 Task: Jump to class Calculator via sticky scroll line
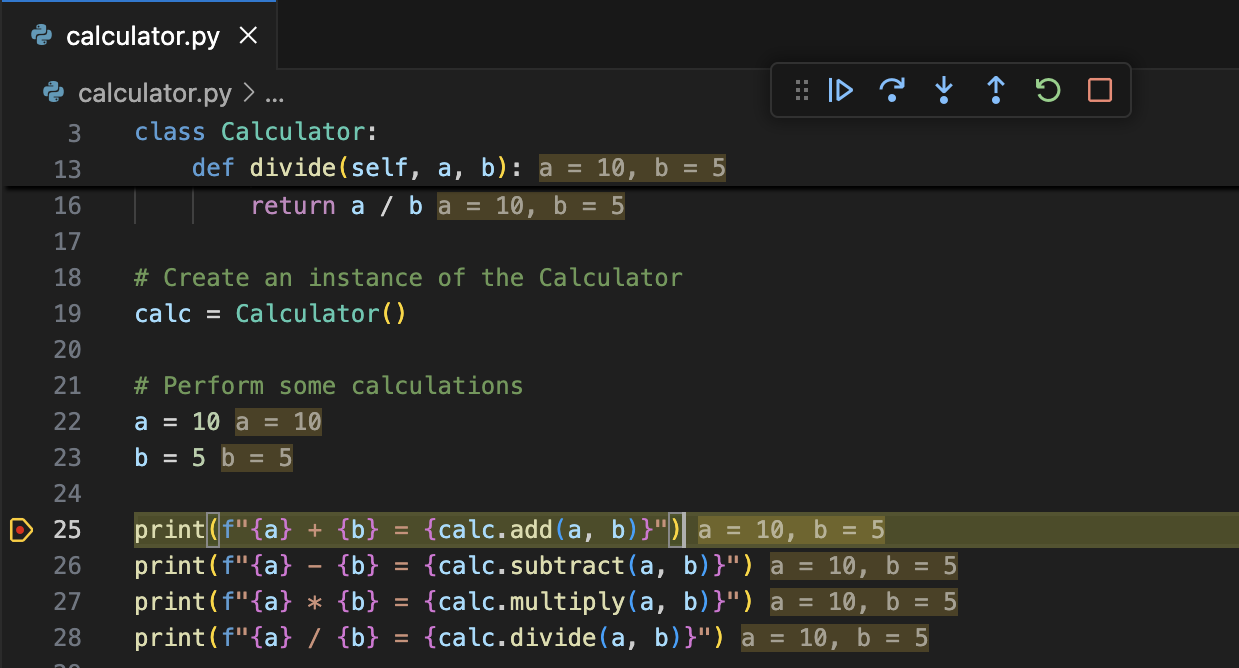point(250,131)
